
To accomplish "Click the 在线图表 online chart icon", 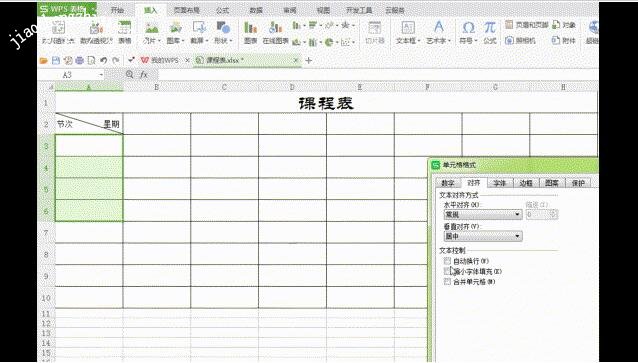I will (275, 28).
